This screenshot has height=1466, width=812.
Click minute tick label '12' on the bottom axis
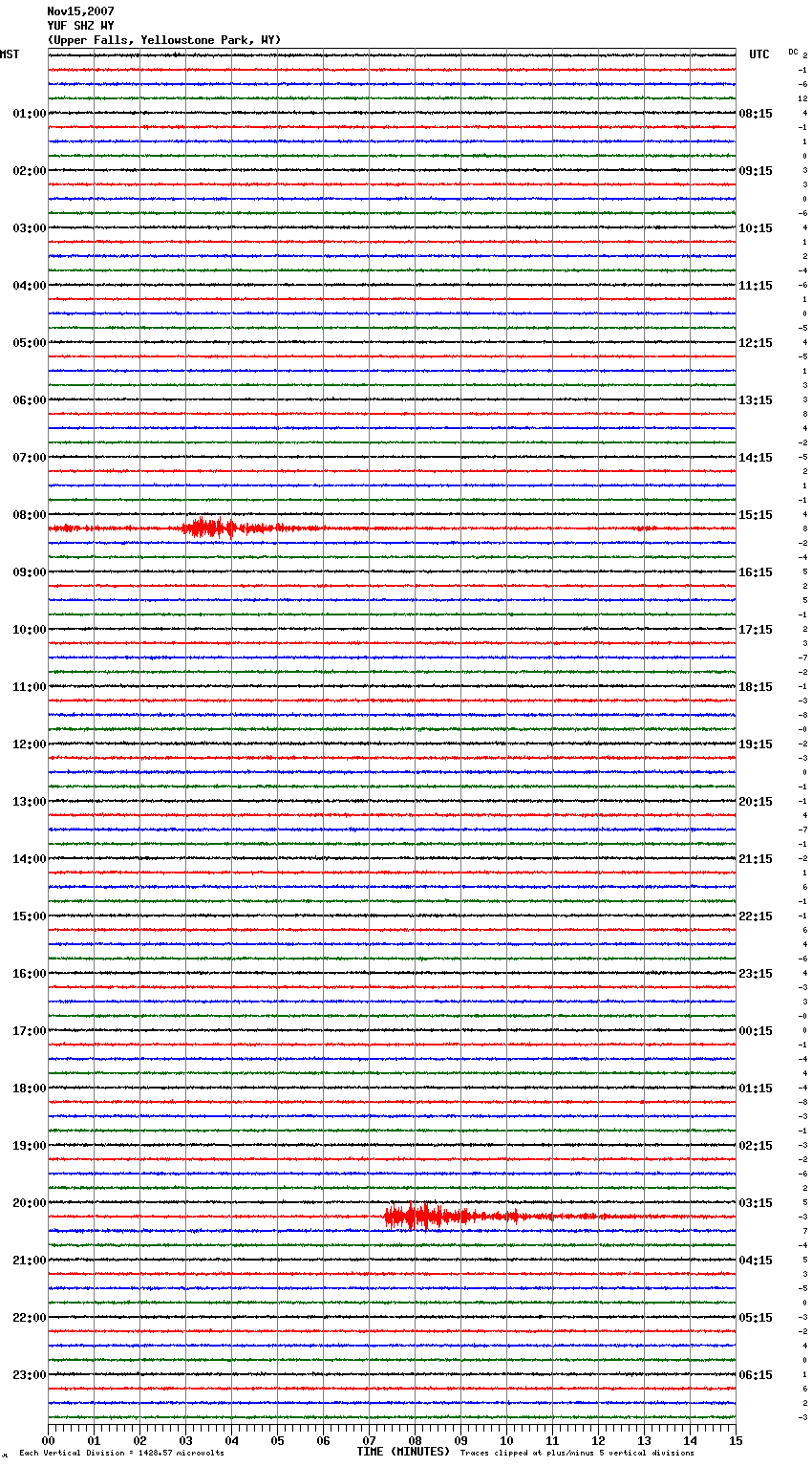[598, 1440]
